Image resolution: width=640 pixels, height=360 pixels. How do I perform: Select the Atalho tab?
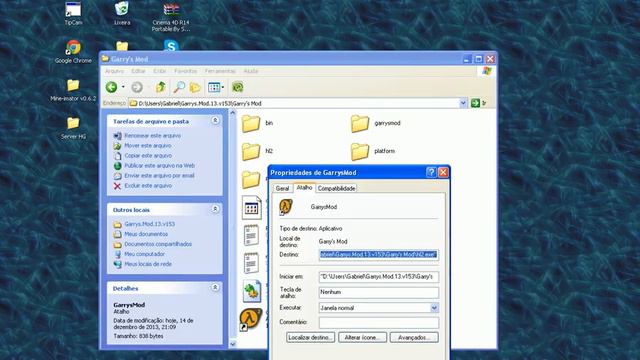[x=304, y=187]
